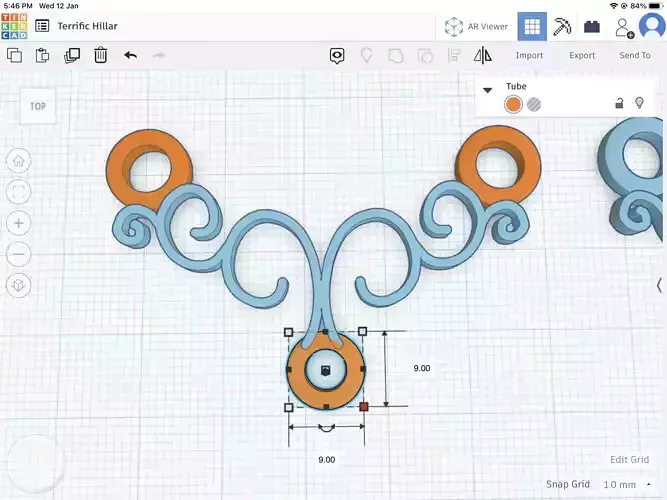Open Edit Grid settings

point(629,460)
